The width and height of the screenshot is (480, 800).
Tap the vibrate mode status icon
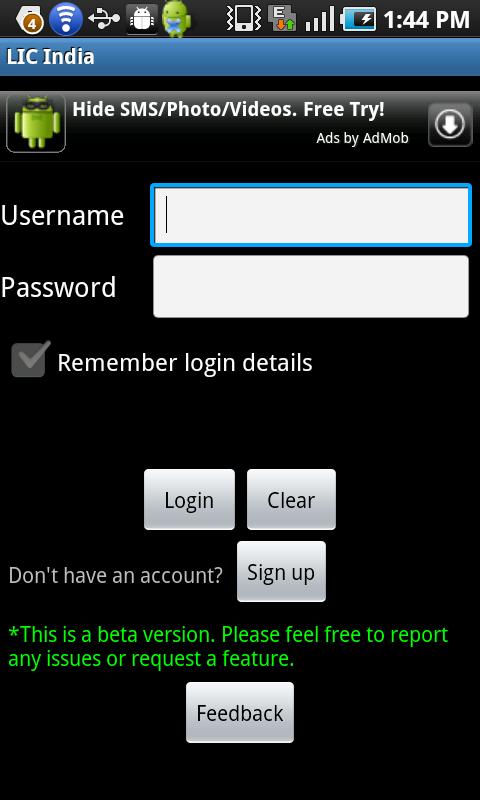click(244, 19)
